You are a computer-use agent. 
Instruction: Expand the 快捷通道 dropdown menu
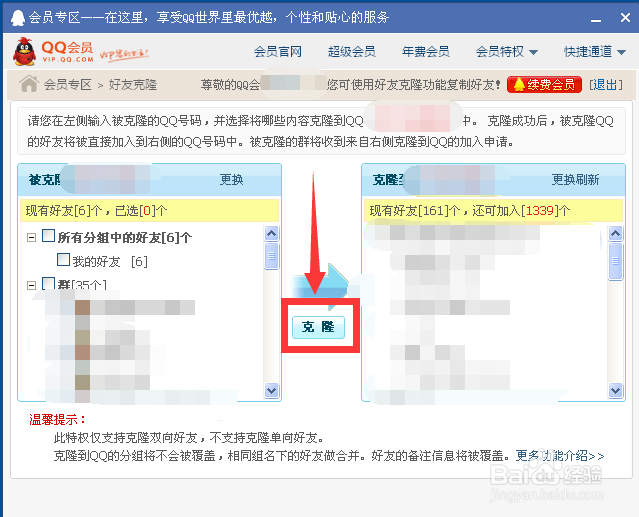point(595,52)
